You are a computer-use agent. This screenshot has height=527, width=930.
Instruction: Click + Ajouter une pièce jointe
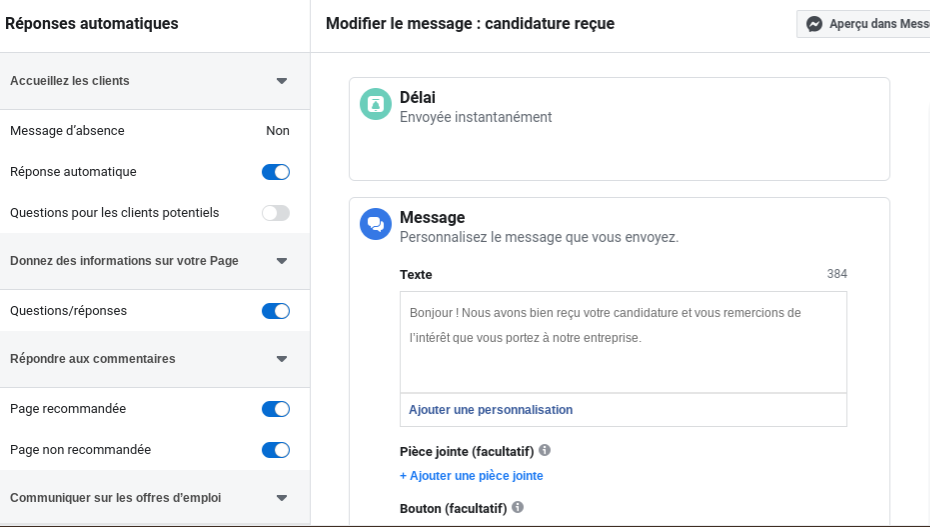coord(471,476)
